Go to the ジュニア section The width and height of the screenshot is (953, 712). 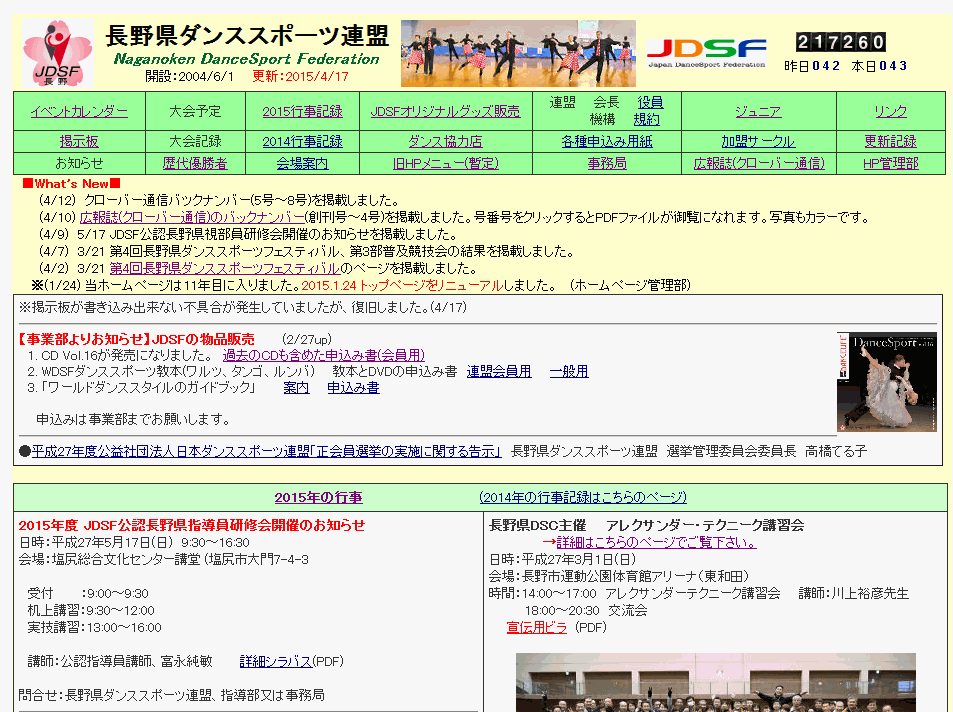click(x=758, y=111)
